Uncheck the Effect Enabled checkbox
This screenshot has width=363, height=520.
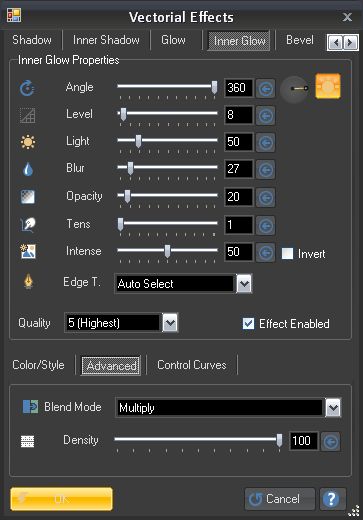(248, 323)
